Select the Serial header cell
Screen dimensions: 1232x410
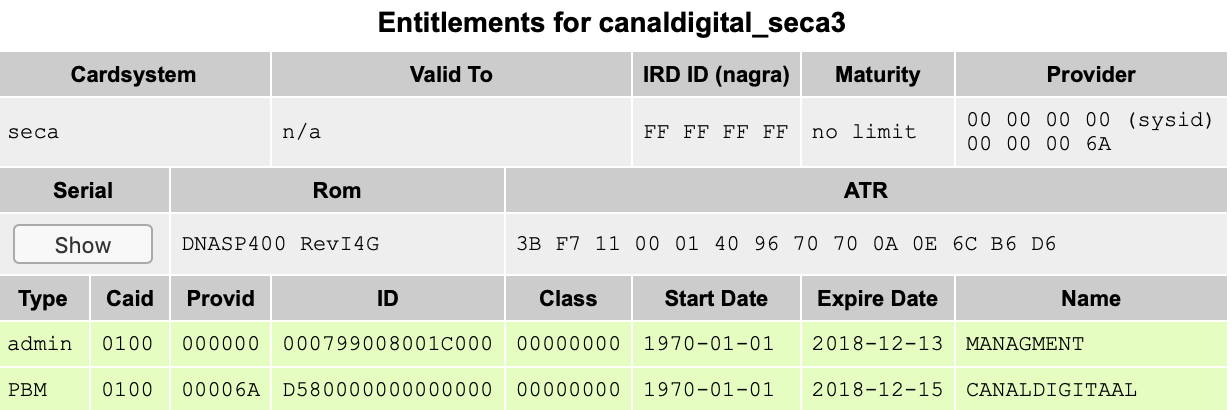pos(83,190)
